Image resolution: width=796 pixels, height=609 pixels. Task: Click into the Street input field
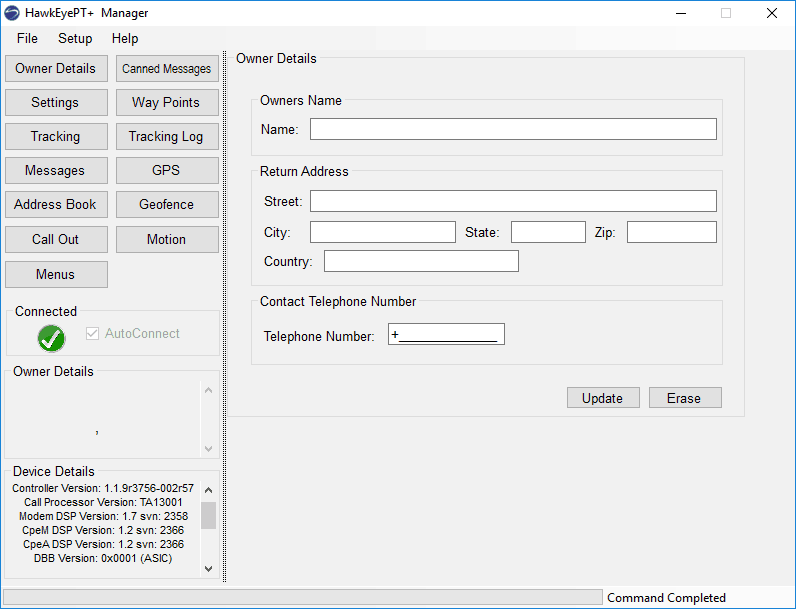[513, 201]
